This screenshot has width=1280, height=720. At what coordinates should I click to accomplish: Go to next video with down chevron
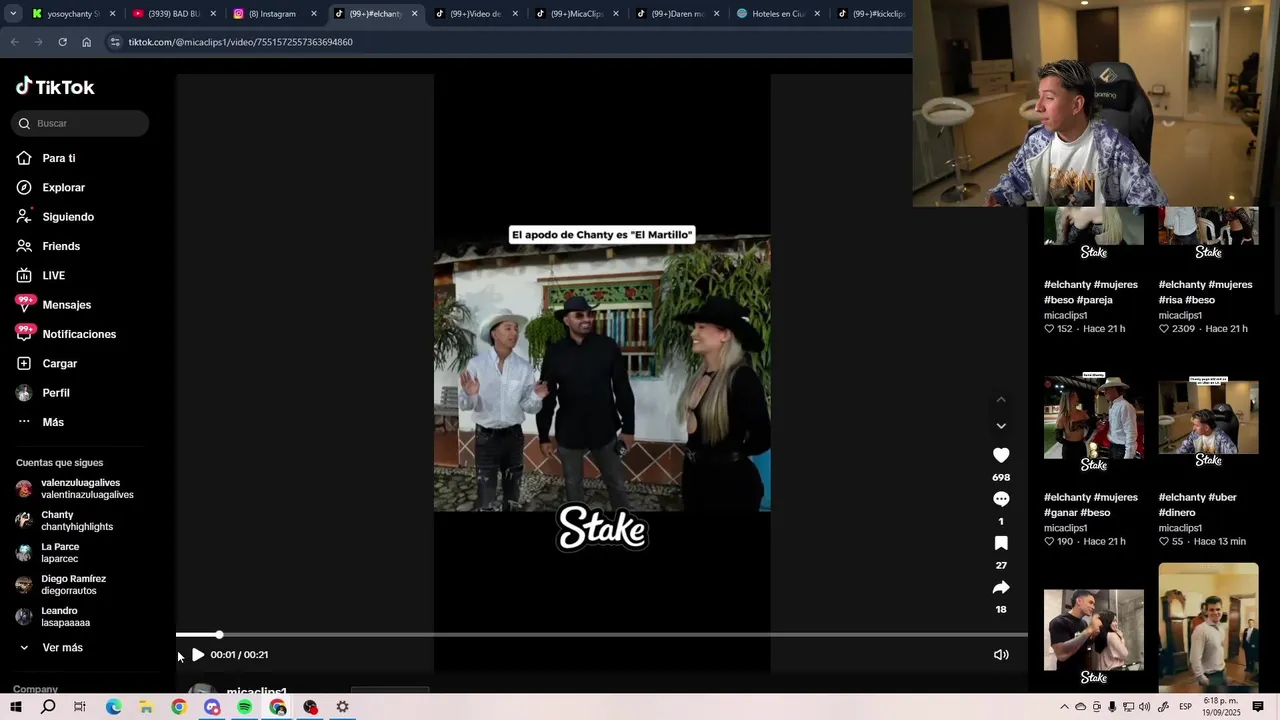(x=1001, y=426)
